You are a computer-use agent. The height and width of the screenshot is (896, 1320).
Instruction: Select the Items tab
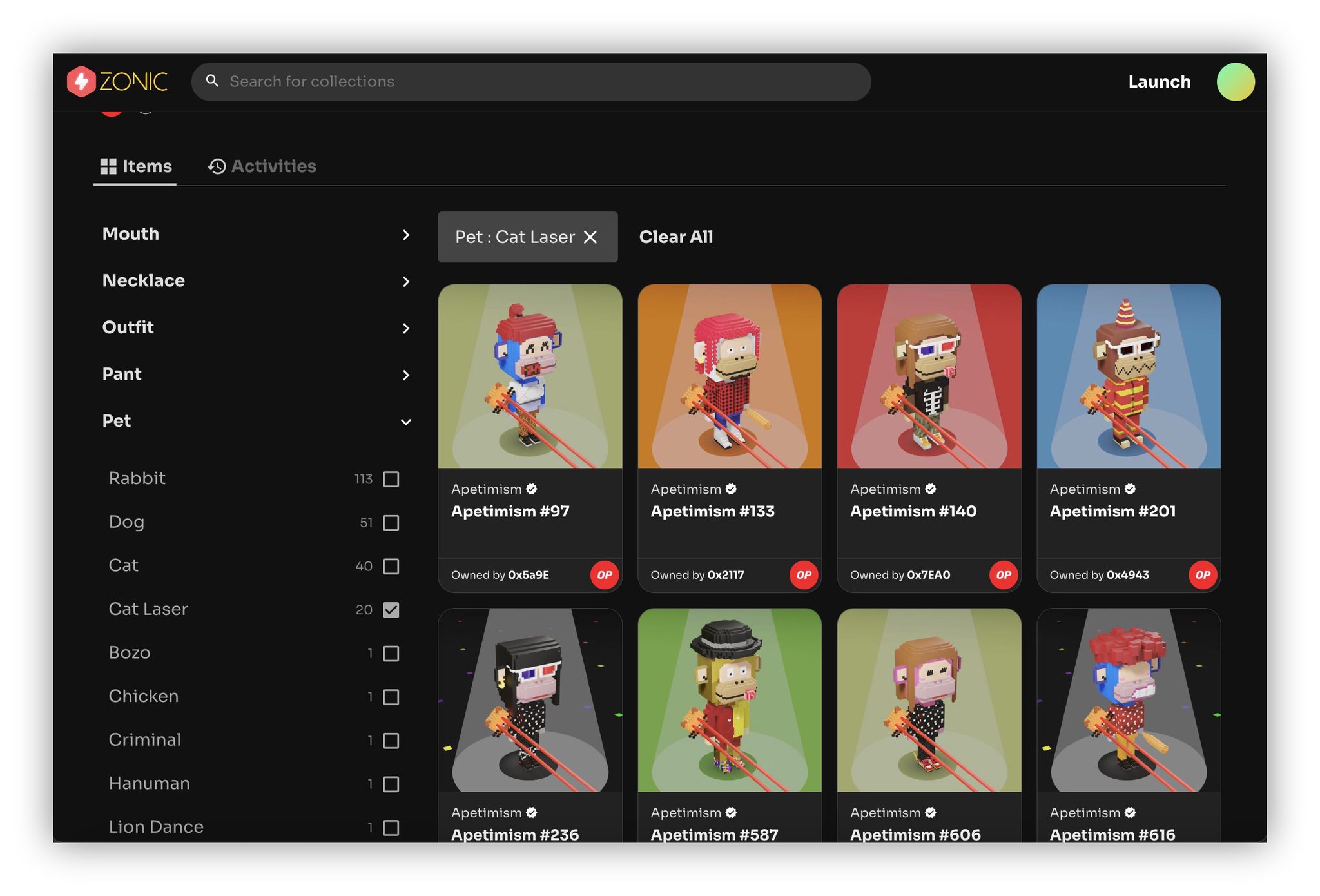pyautogui.click(x=136, y=166)
